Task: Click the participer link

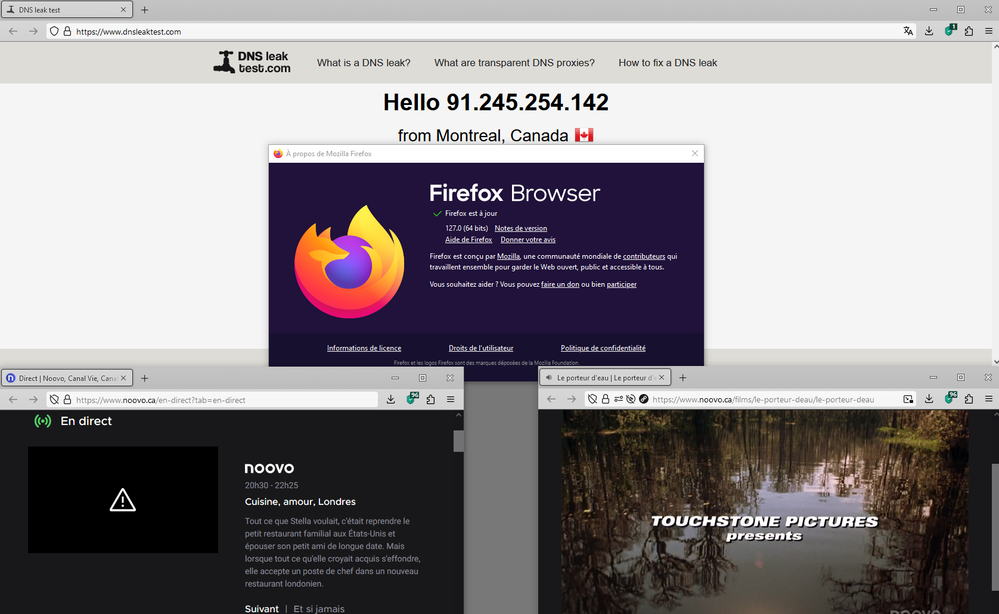Action: pyautogui.click(x=621, y=284)
